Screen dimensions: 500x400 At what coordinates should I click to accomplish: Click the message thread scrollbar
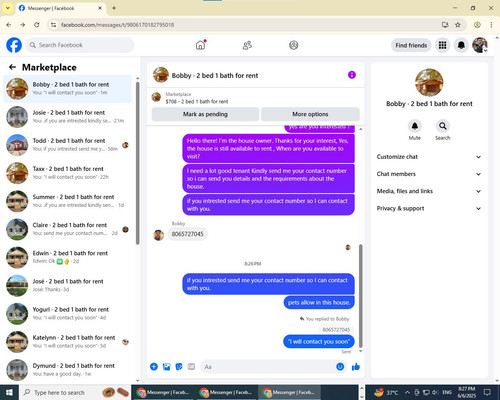tap(360, 296)
